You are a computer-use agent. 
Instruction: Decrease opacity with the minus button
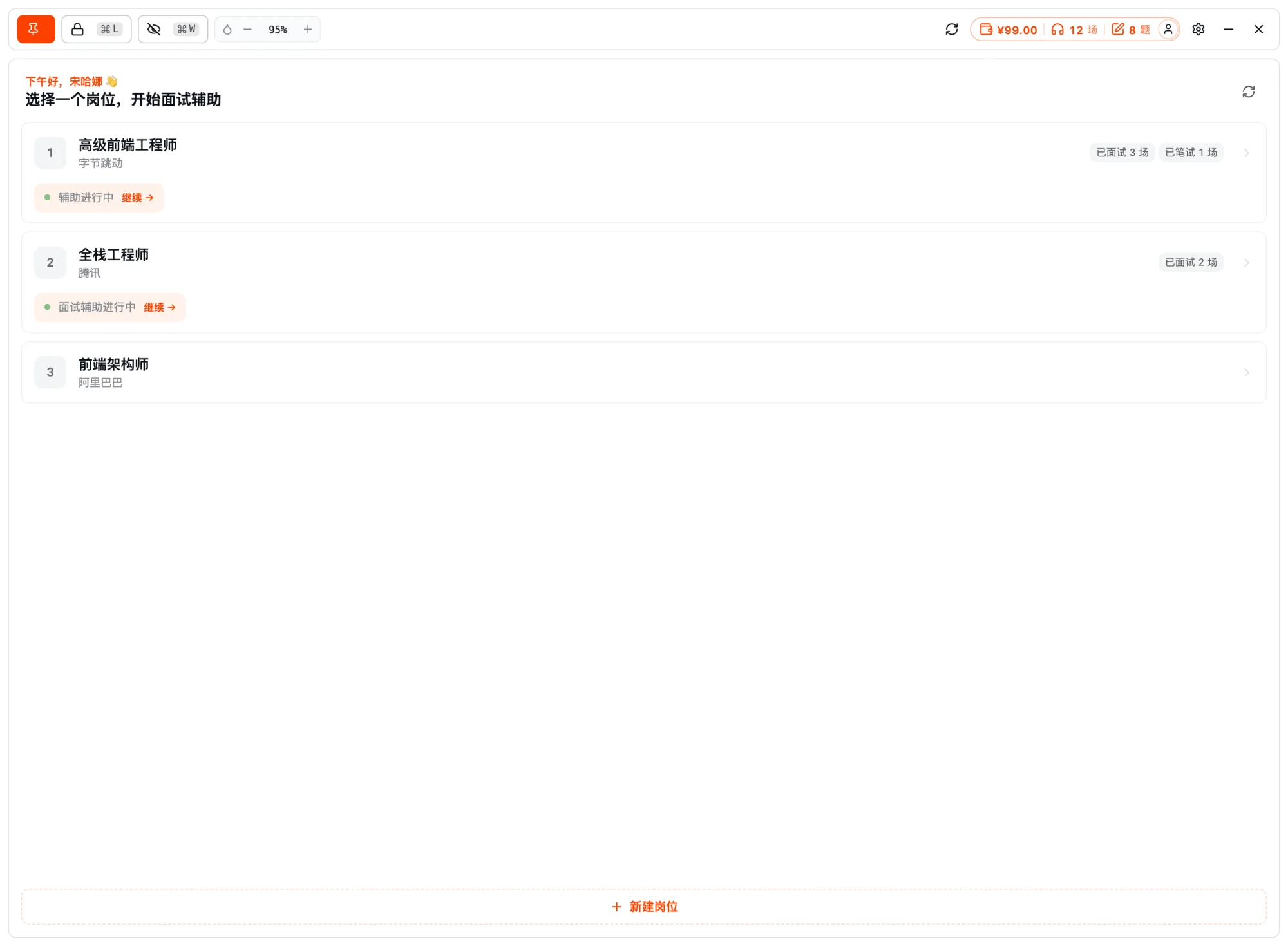[247, 30]
